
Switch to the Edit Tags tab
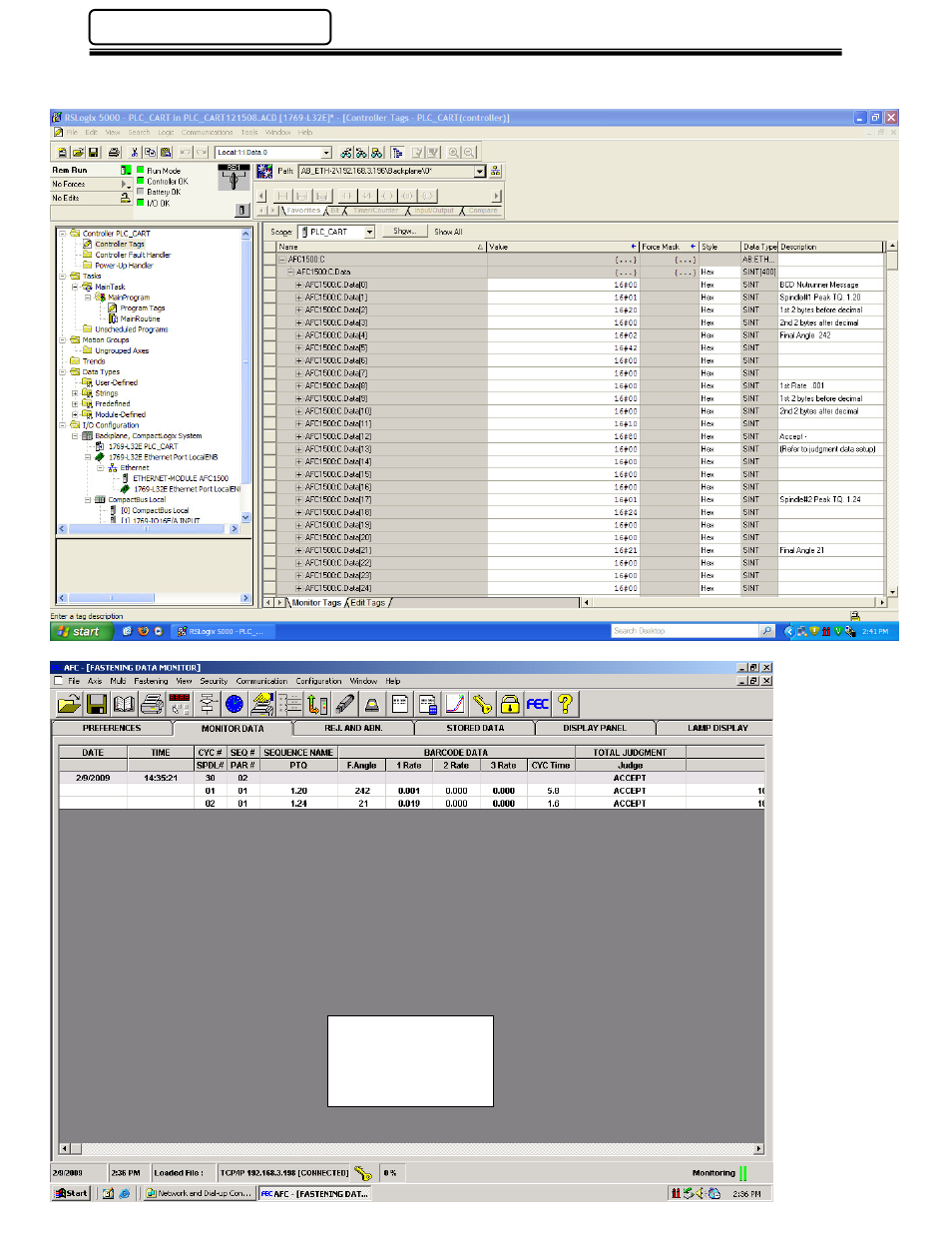tap(368, 602)
